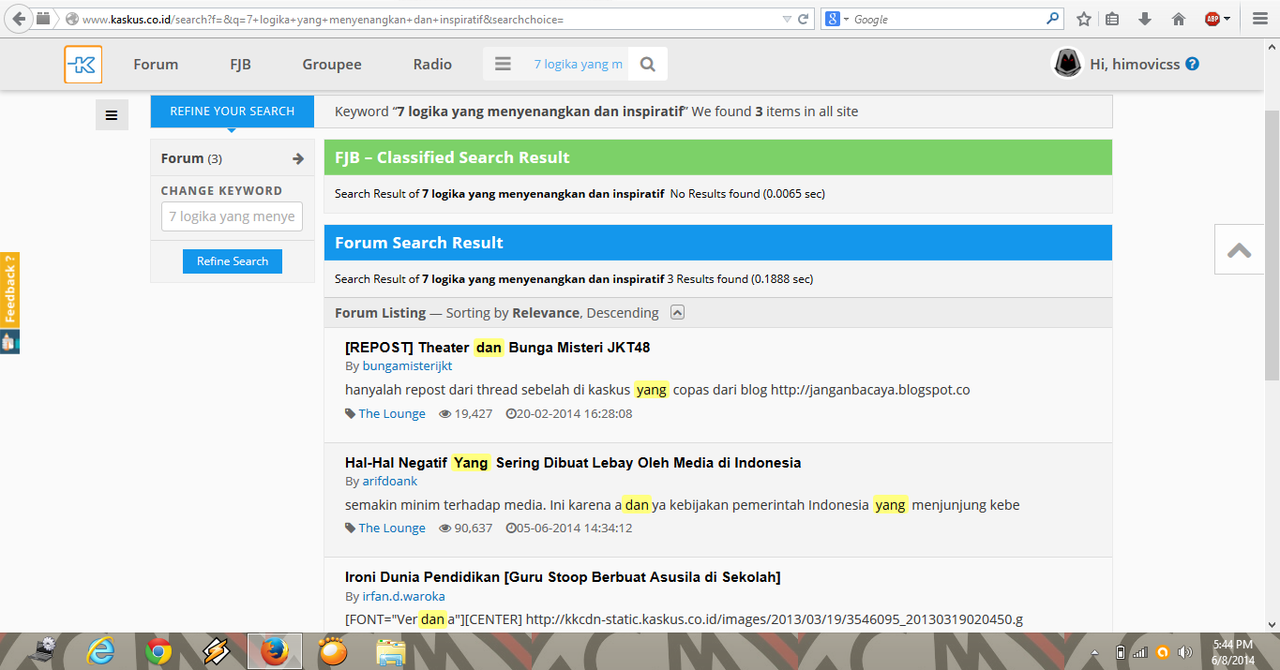Open the Firefox bookmark star icon

(1084, 19)
